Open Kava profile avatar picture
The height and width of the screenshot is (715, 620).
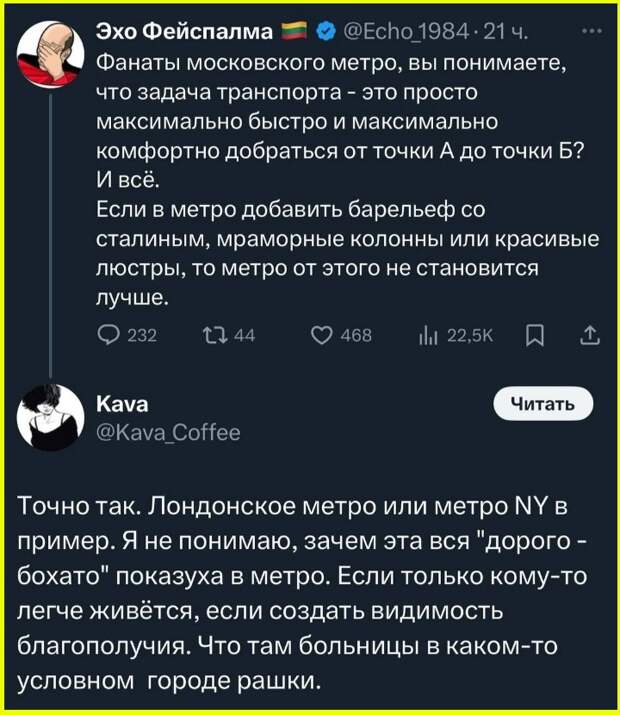pos(51,418)
